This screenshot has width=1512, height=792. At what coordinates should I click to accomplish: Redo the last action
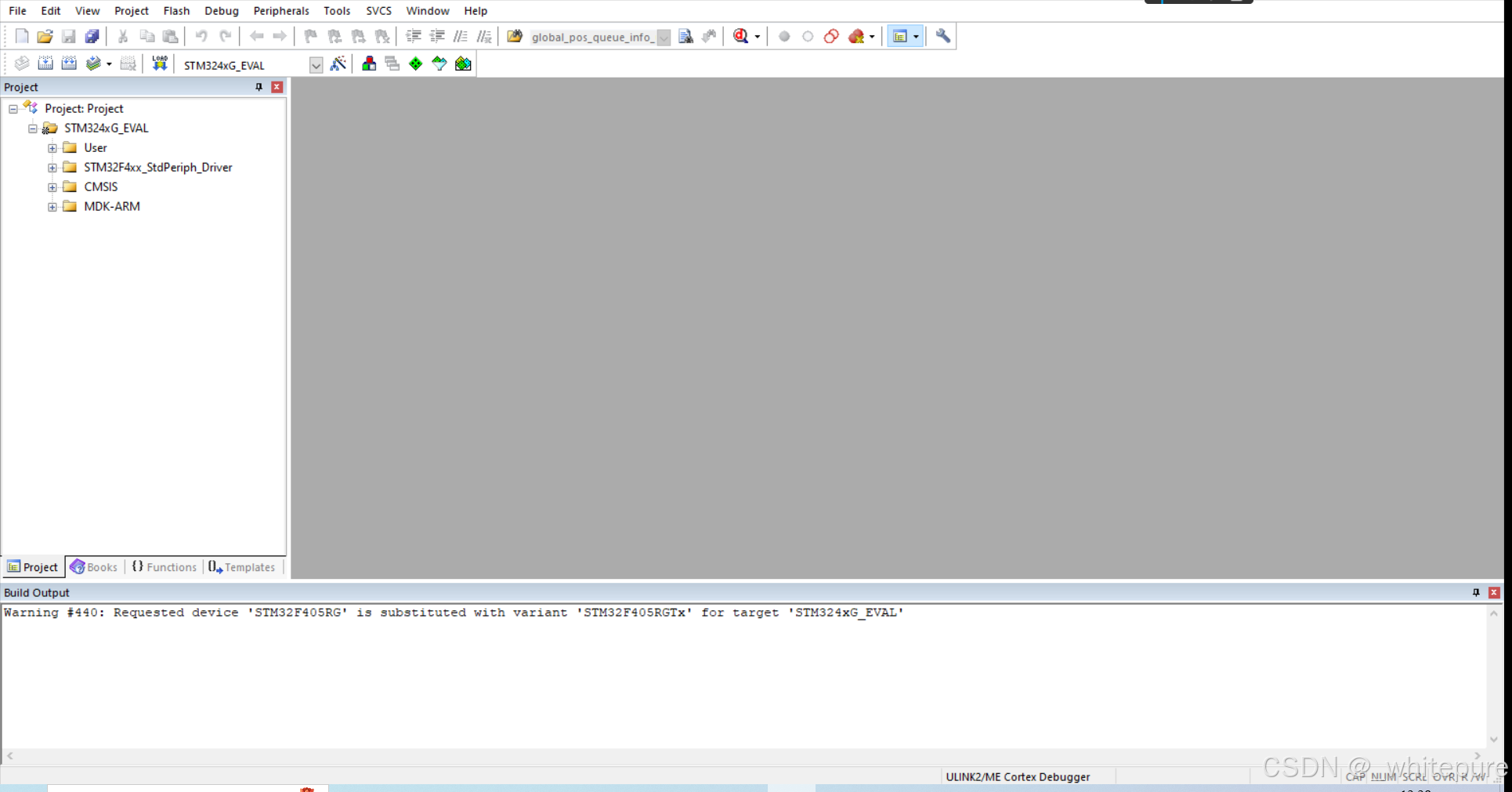click(225, 36)
